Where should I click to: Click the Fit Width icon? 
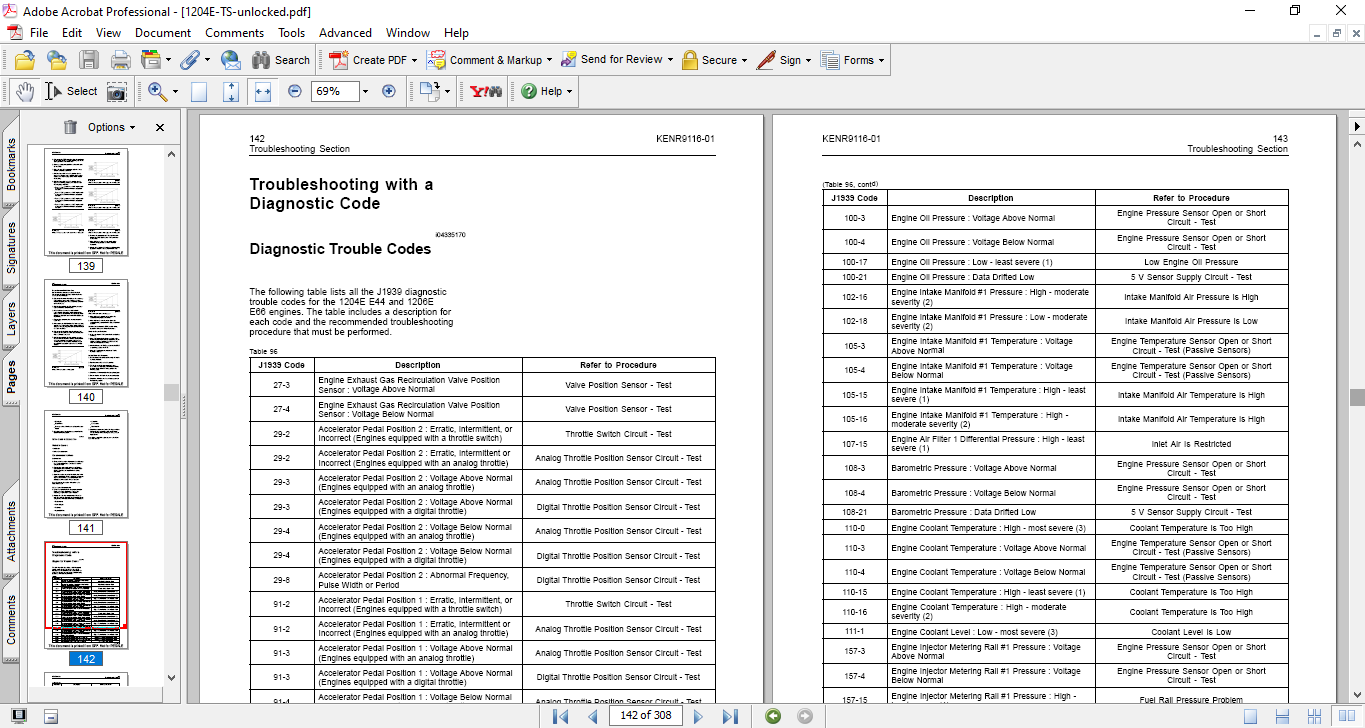tap(263, 91)
